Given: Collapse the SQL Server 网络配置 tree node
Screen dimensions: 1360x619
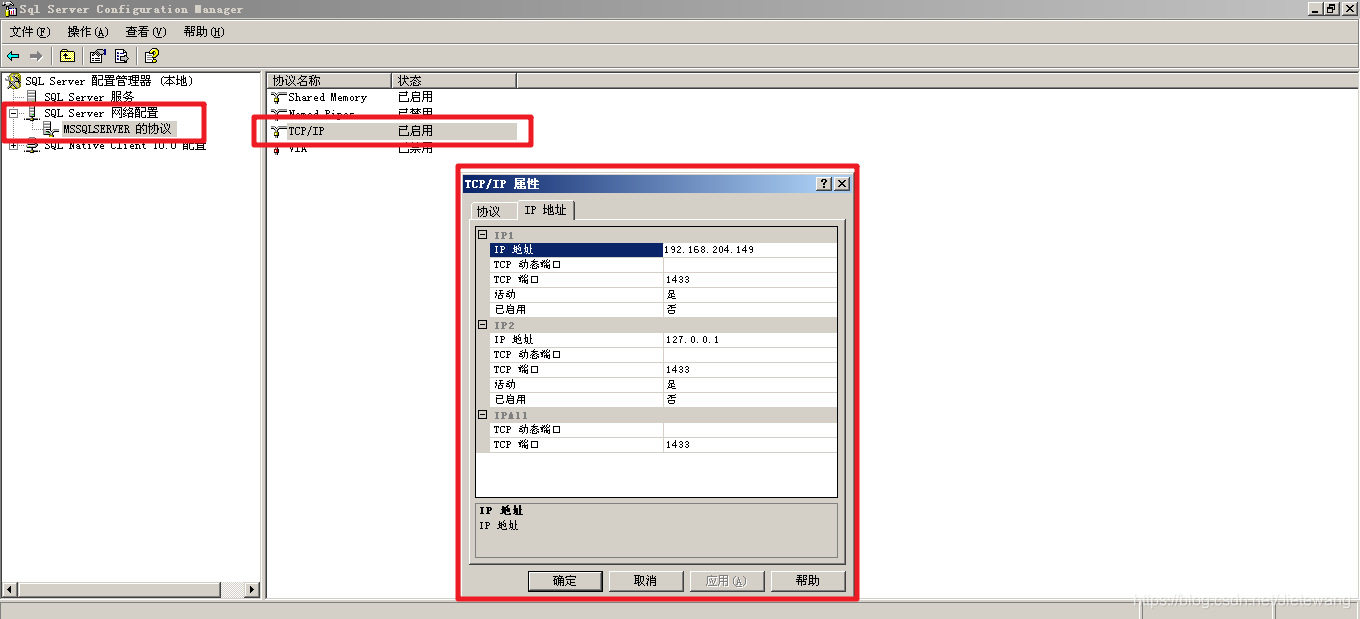Looking at the screenshot, I should coord(14,113).
